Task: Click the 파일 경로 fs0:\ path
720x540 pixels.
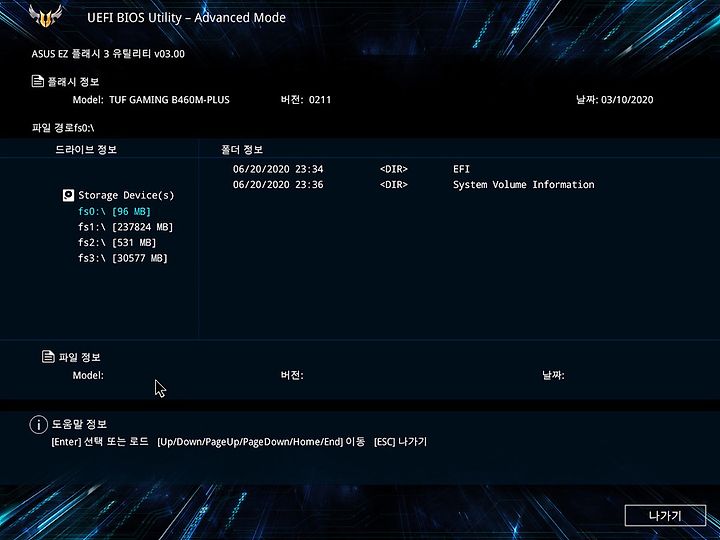Action: [x=63, y=128]
